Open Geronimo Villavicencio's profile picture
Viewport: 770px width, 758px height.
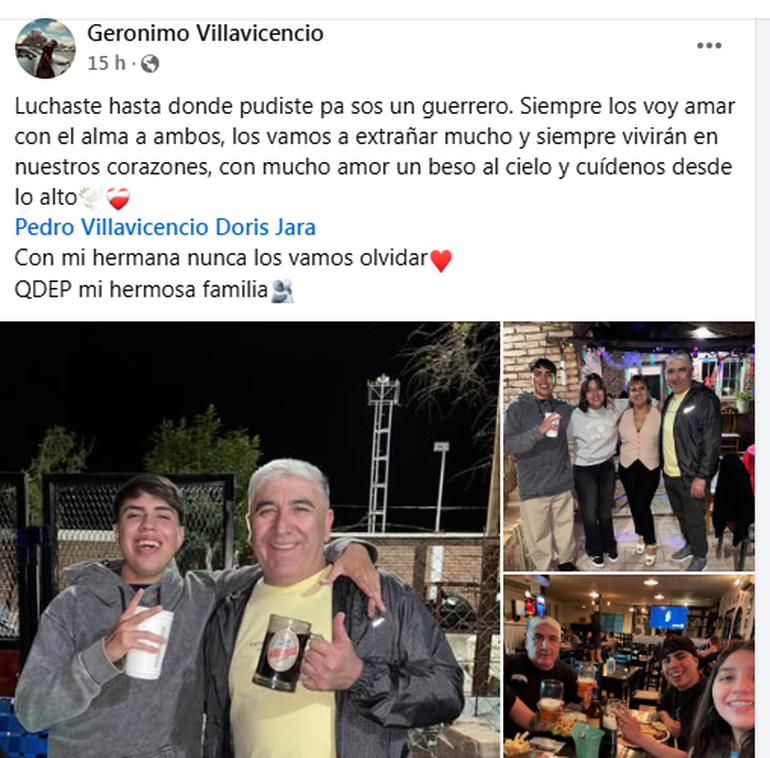pos(45,48)
